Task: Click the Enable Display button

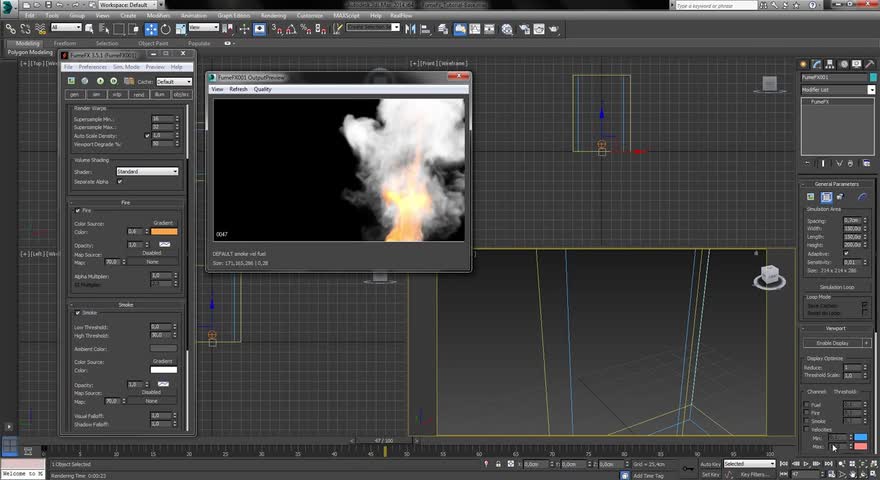Action: 832,343
